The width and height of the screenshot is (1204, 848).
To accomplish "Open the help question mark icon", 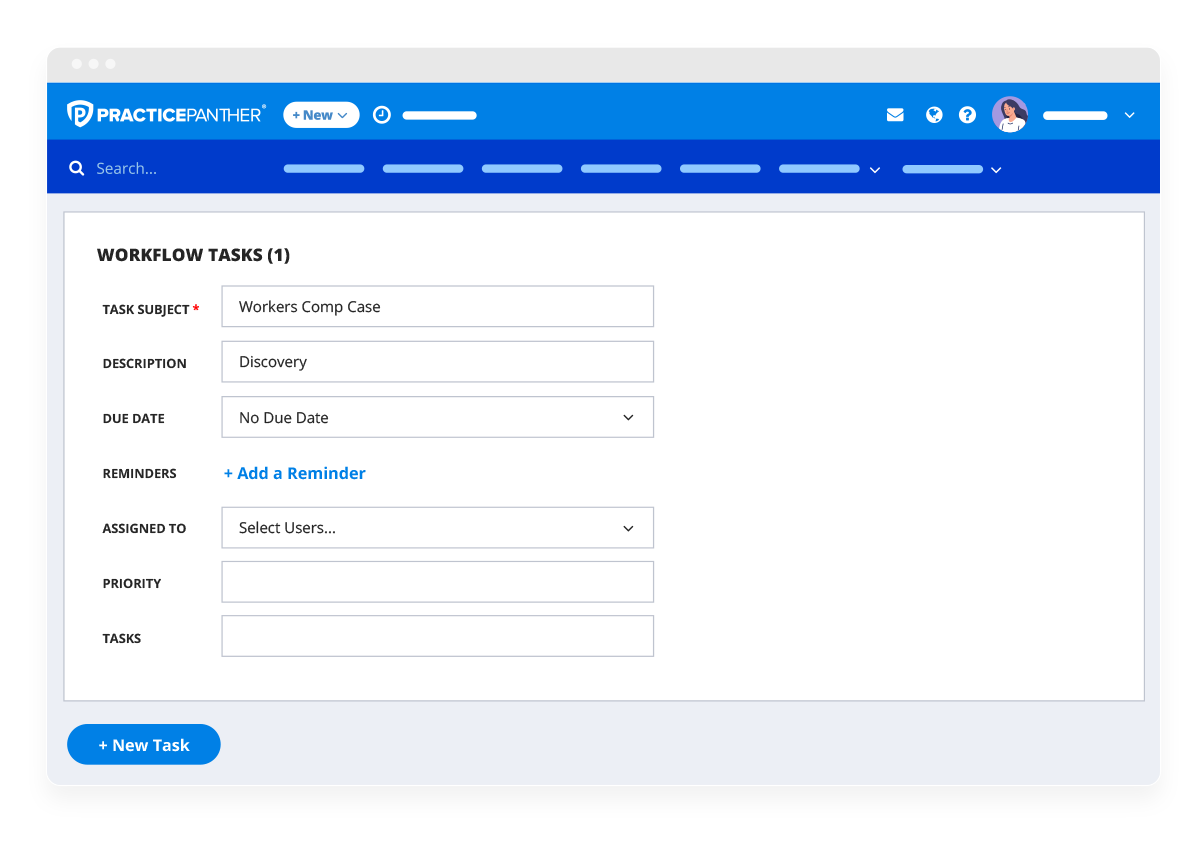I will tap(967, 114).
